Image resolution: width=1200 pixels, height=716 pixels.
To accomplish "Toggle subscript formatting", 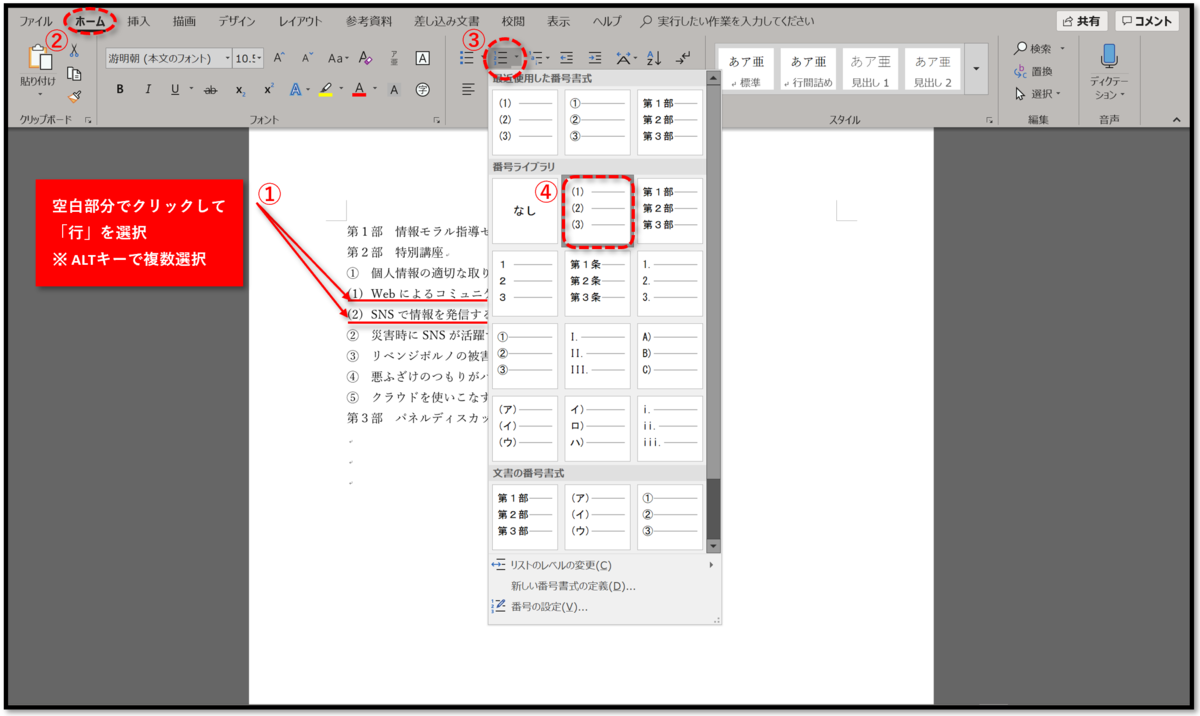I will coord(240,89).
